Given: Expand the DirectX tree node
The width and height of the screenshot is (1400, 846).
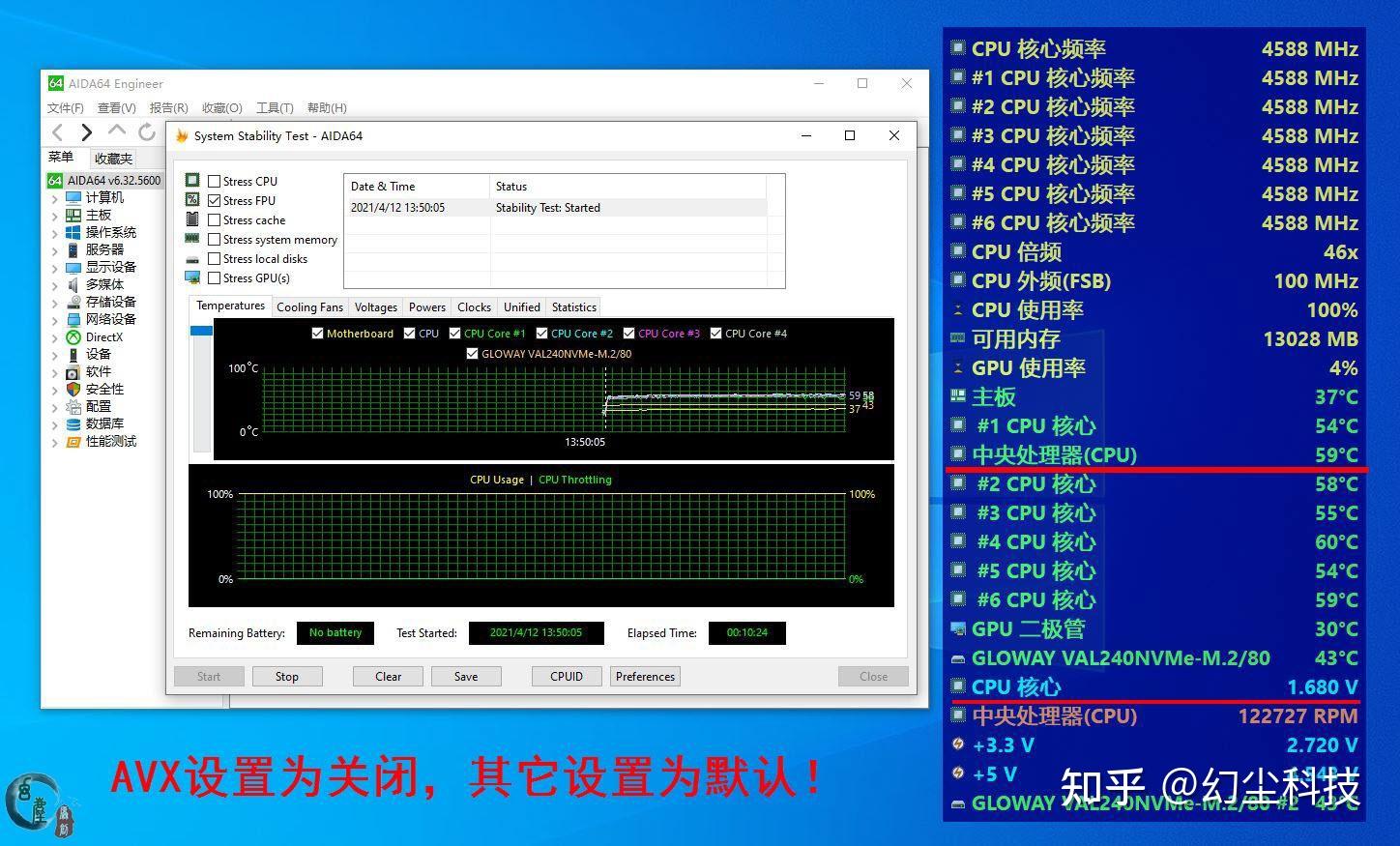Looking at the screenshot, I should 54,337.
